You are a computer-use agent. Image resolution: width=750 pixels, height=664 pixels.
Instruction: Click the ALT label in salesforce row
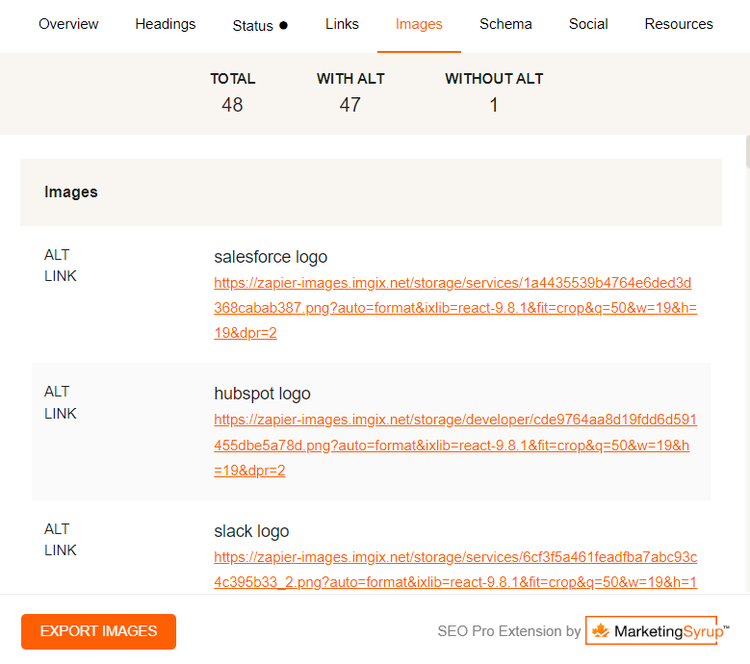coord(56,255)
